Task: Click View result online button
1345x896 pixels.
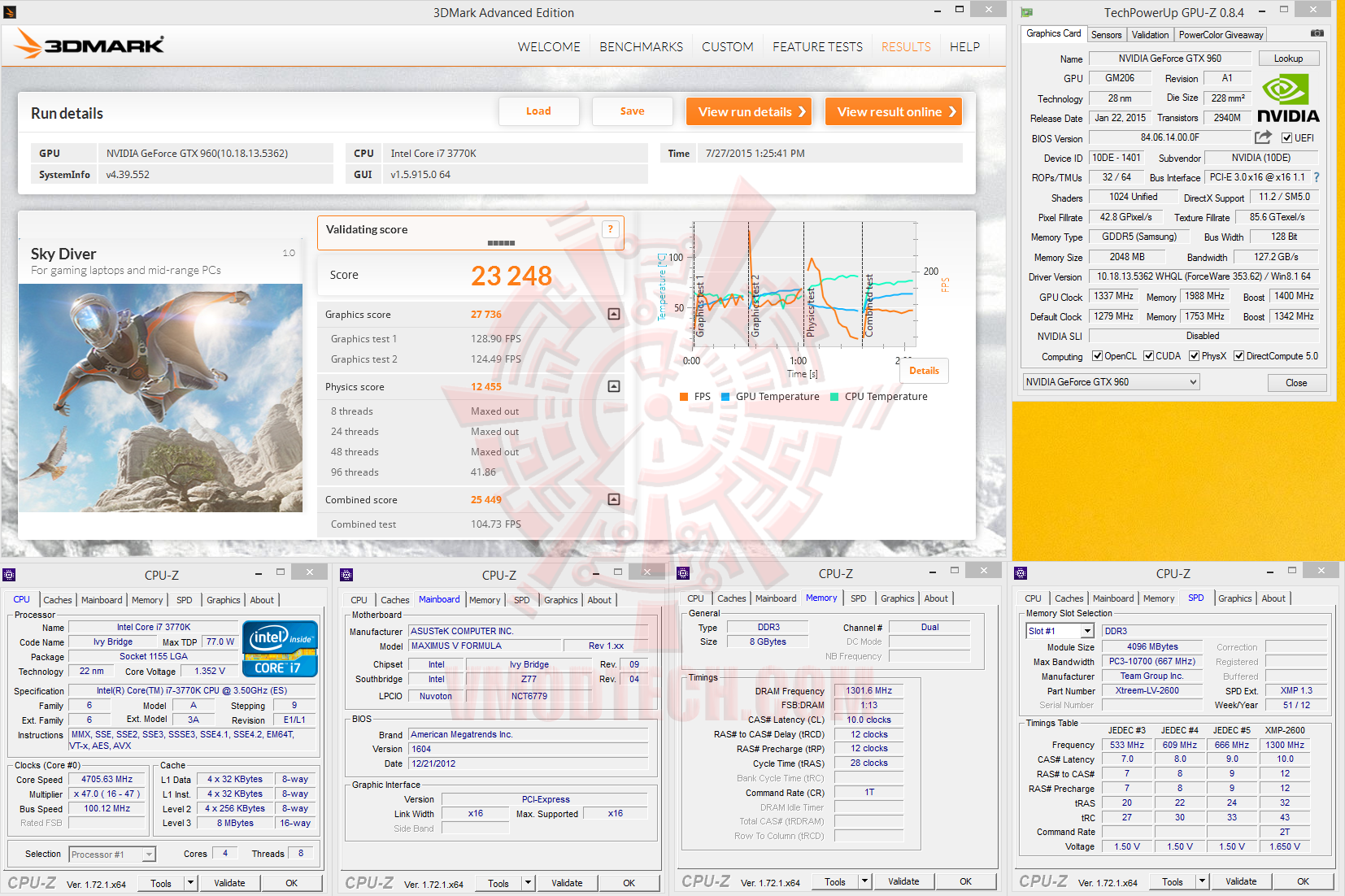Action: pos(894,111)
